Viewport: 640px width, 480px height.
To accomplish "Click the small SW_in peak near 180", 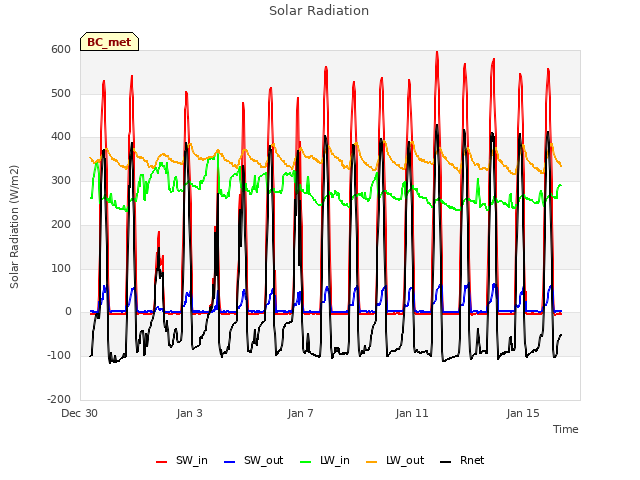I will pos(159,233).
